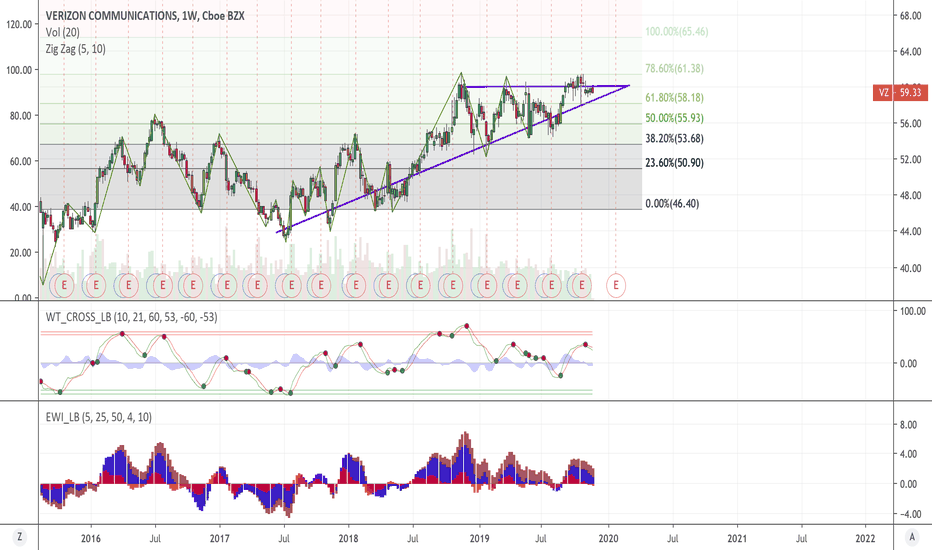Image resolution: width=932 pixels, height=550 pixels.
Task: Click the 0.00%(46.40) Fibonacci label
Action: coord(672,204)
